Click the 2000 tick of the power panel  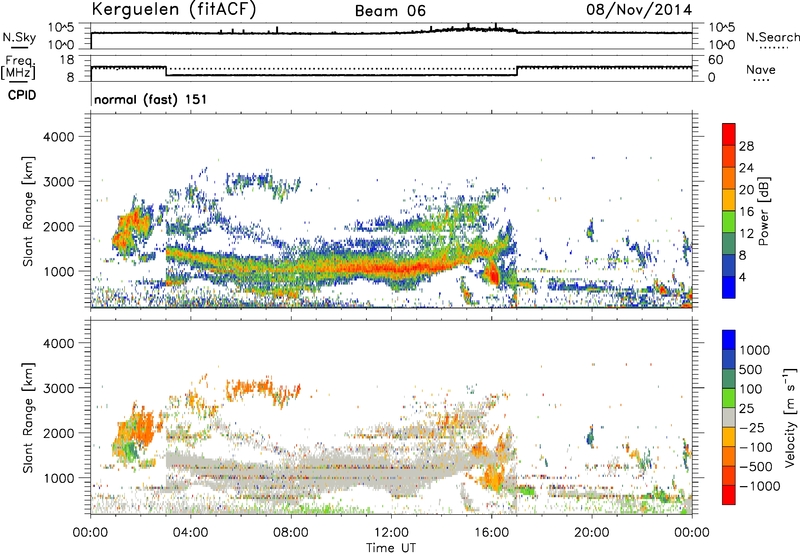(58, 226)
